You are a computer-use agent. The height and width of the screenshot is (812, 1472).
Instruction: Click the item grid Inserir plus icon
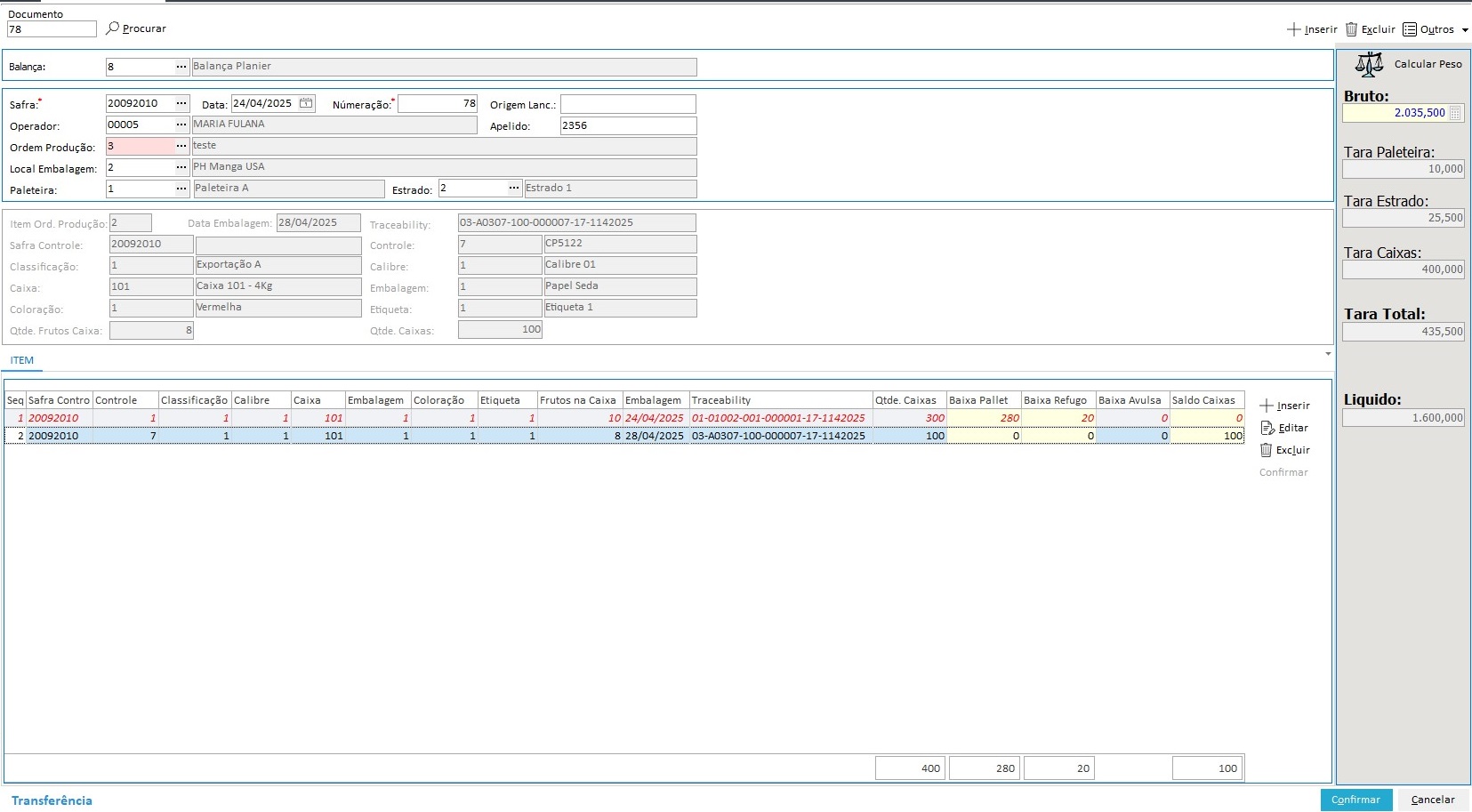(1267, 406)
